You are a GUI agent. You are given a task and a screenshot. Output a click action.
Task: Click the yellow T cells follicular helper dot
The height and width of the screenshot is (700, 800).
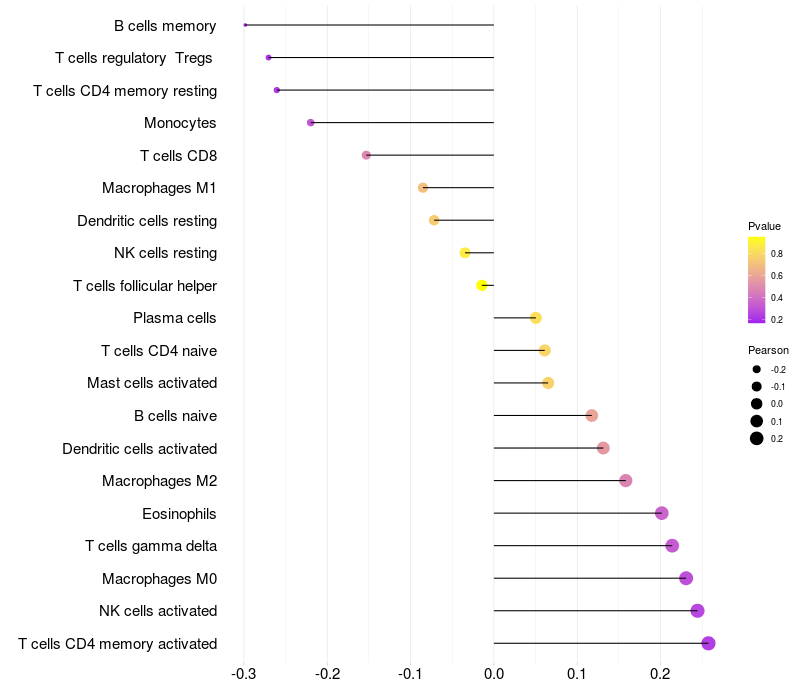(482, 285)
